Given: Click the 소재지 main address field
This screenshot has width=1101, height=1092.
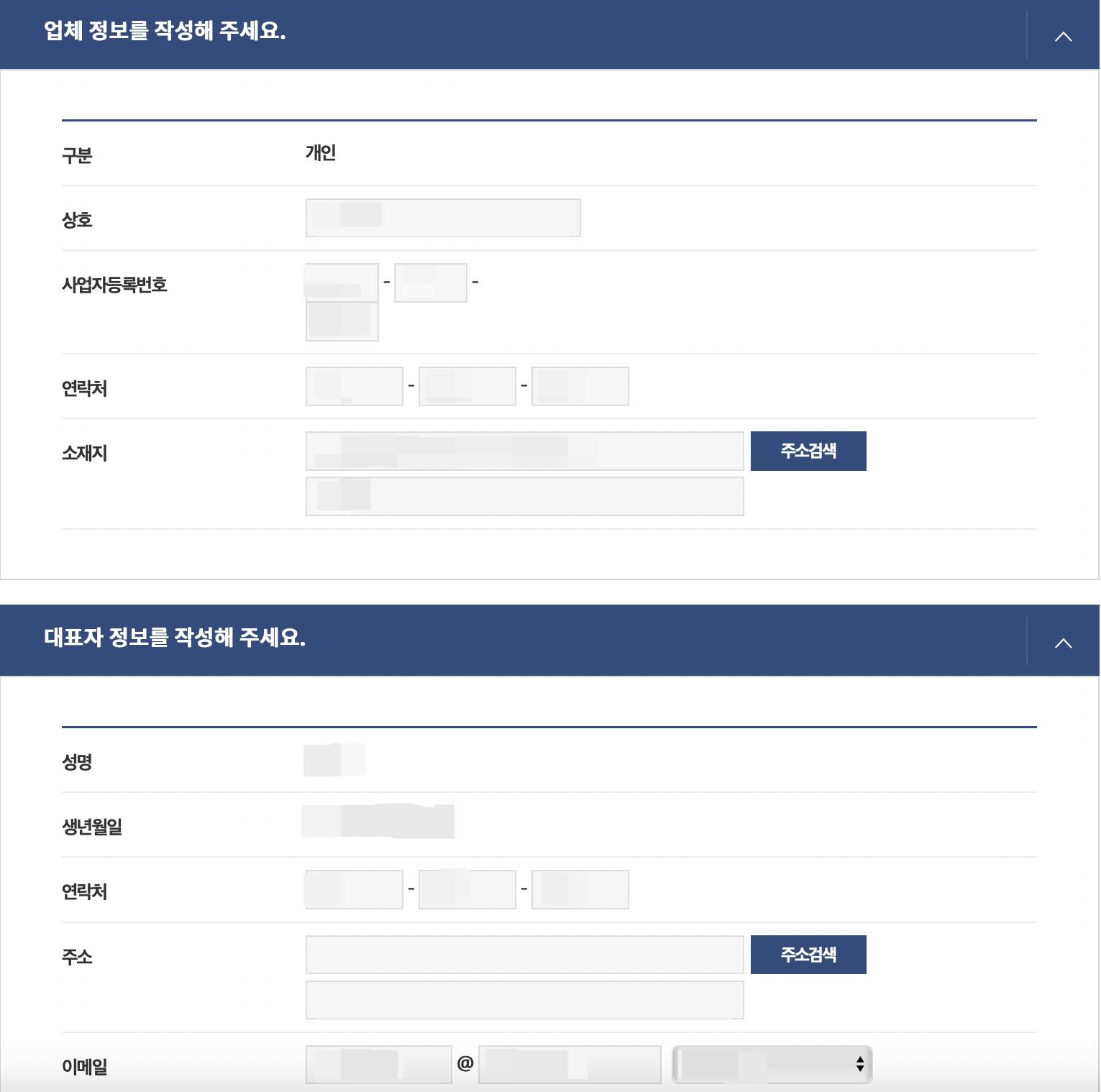Looking at the screenshot, I should click(x=524, y=451).
